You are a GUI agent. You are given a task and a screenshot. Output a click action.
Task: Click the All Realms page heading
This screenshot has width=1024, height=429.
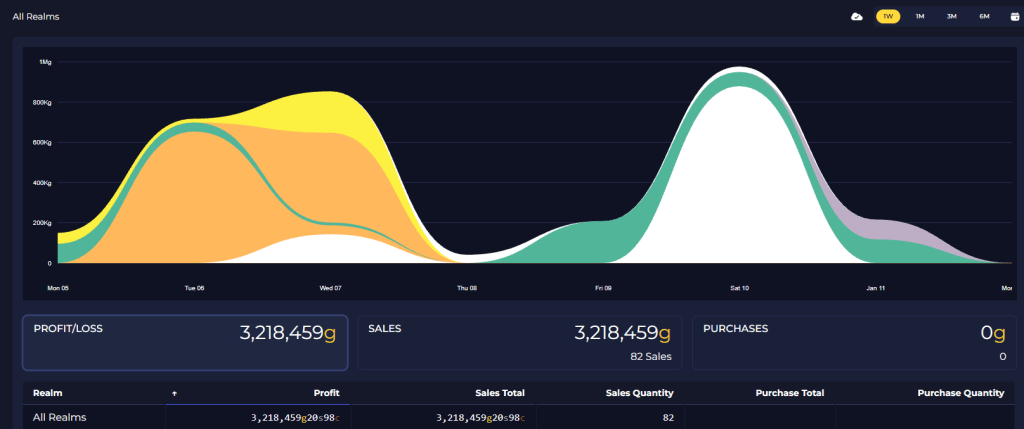pos(38,16)
